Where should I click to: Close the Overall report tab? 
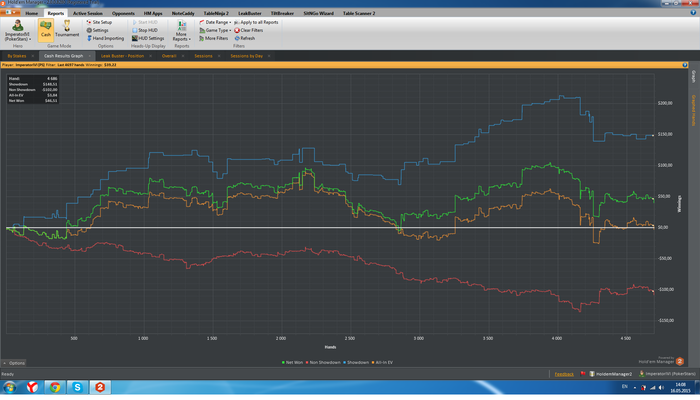(183, 56)
